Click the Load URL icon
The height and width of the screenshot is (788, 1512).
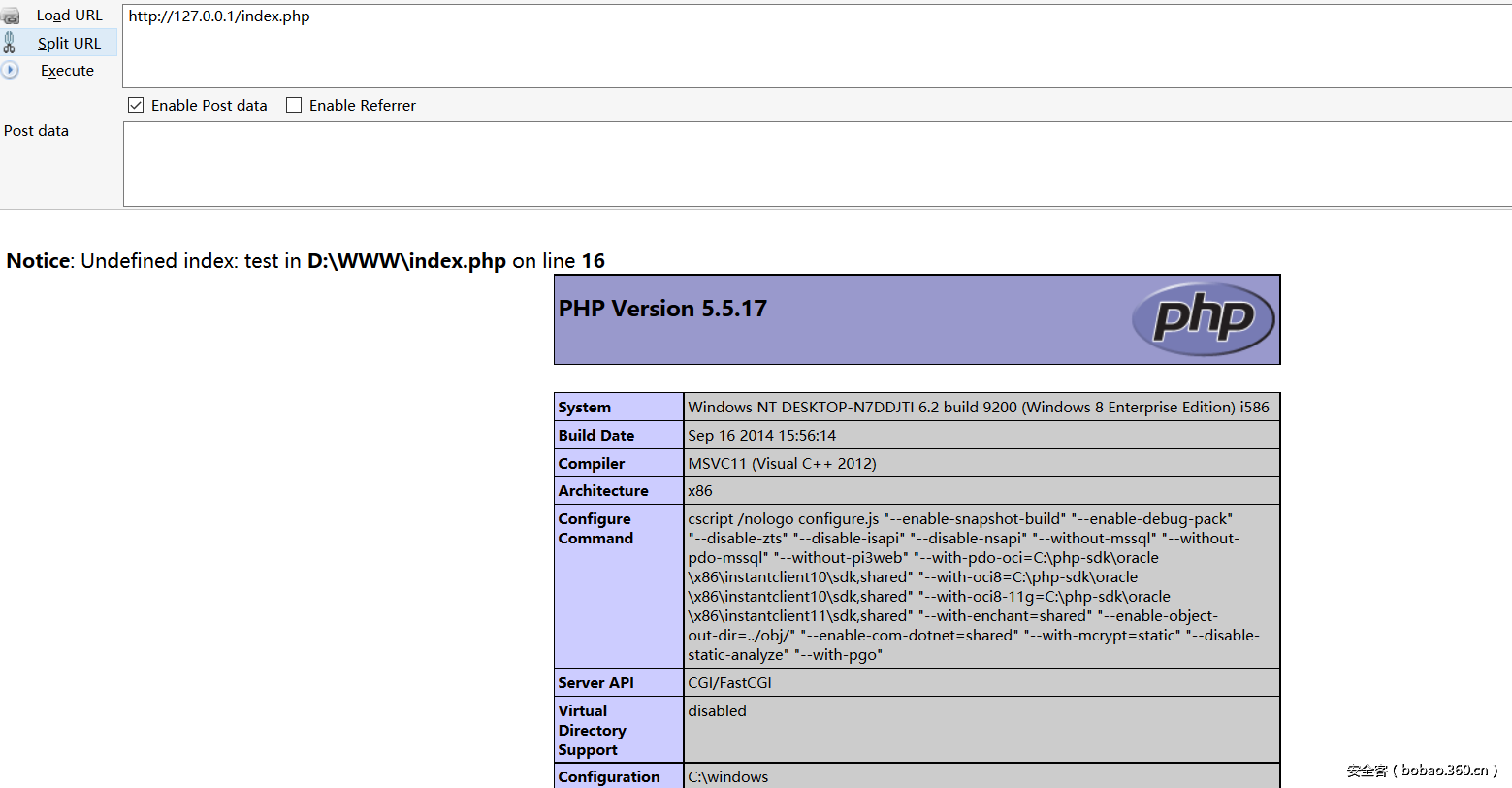11,16
